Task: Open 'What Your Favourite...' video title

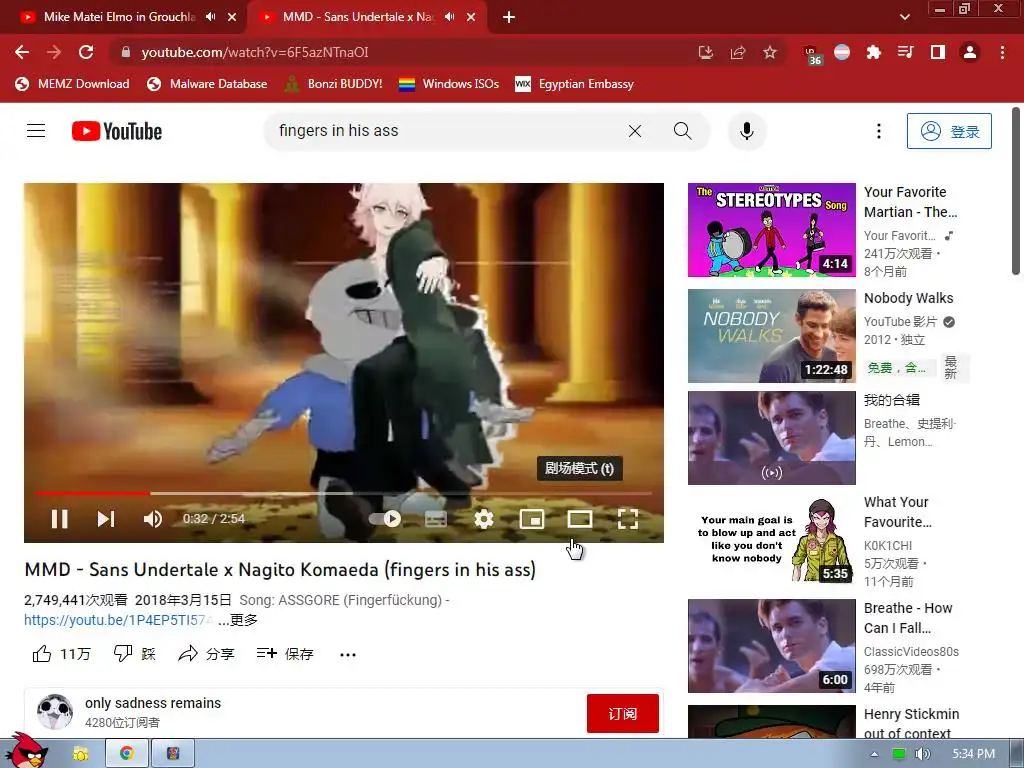Action: [897, 512]
